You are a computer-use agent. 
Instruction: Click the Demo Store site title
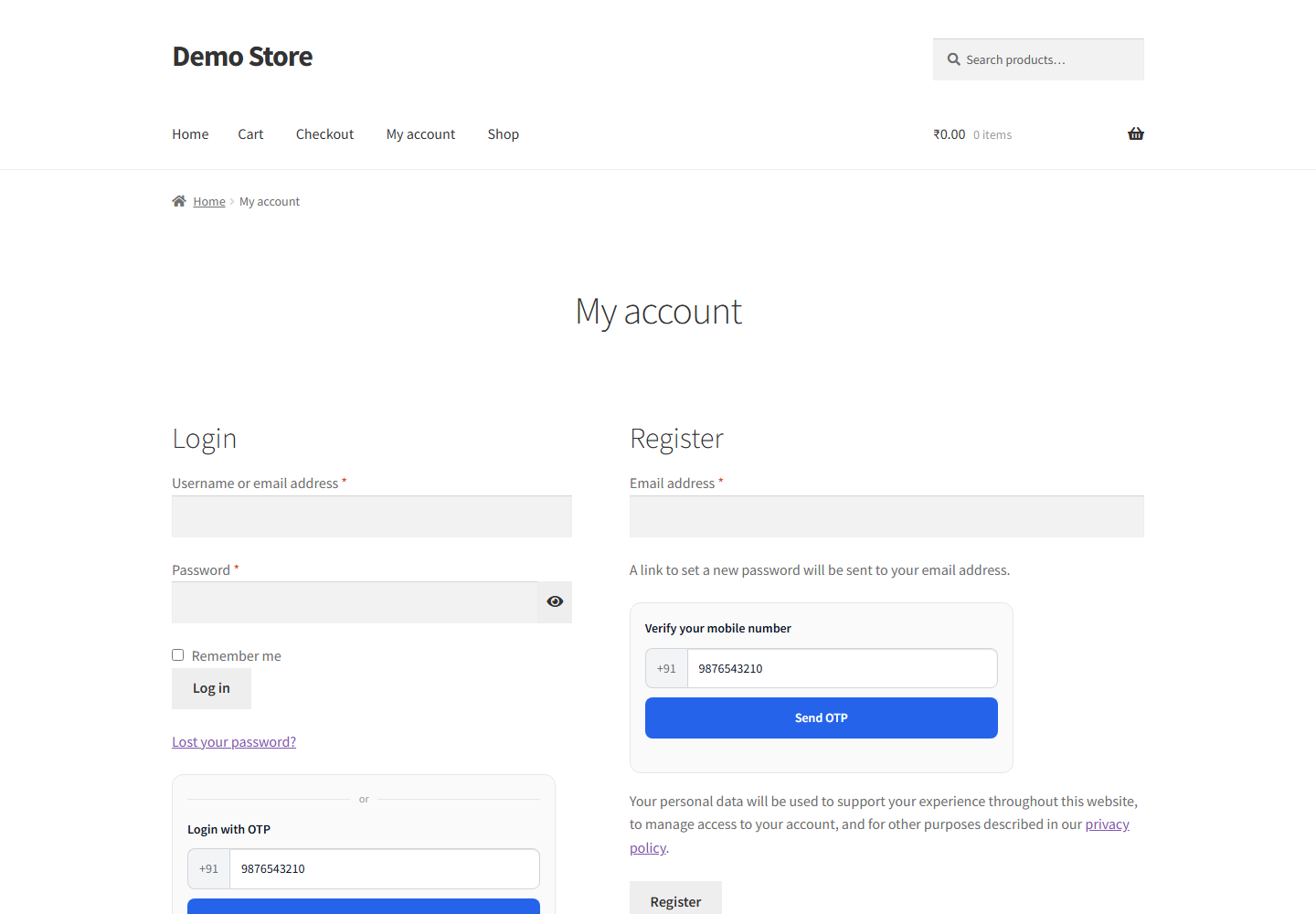coord(242,57)
